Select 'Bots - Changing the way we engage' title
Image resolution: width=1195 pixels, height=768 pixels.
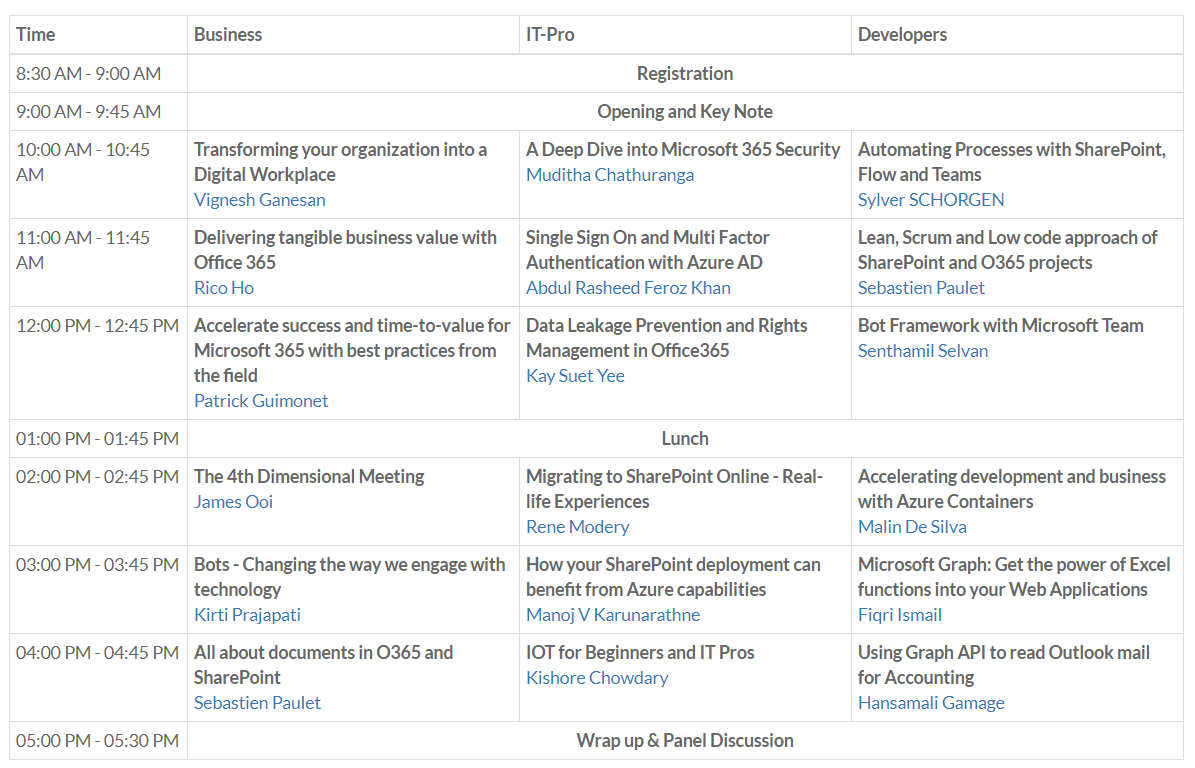click(x=349, y=577)
